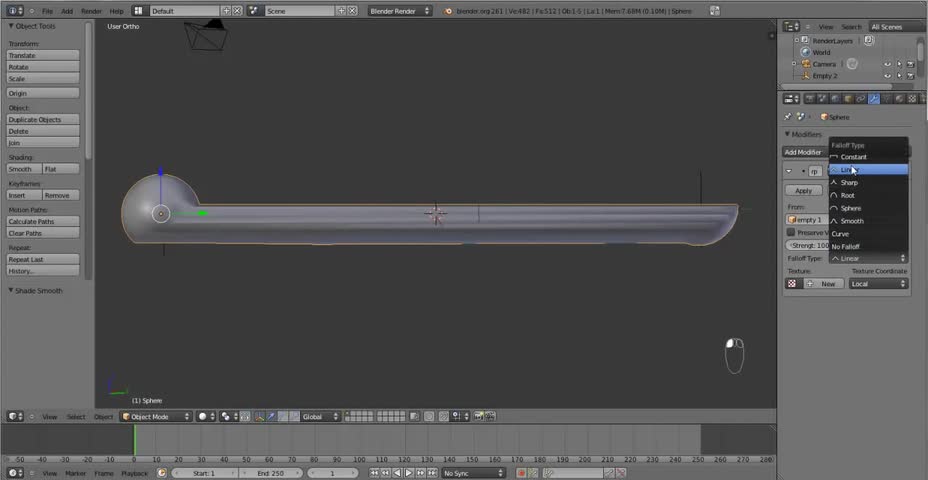Toggle Camera visibility eye icon
The width and height of the screenshot is (928, 480).
(x=887, y=64)
